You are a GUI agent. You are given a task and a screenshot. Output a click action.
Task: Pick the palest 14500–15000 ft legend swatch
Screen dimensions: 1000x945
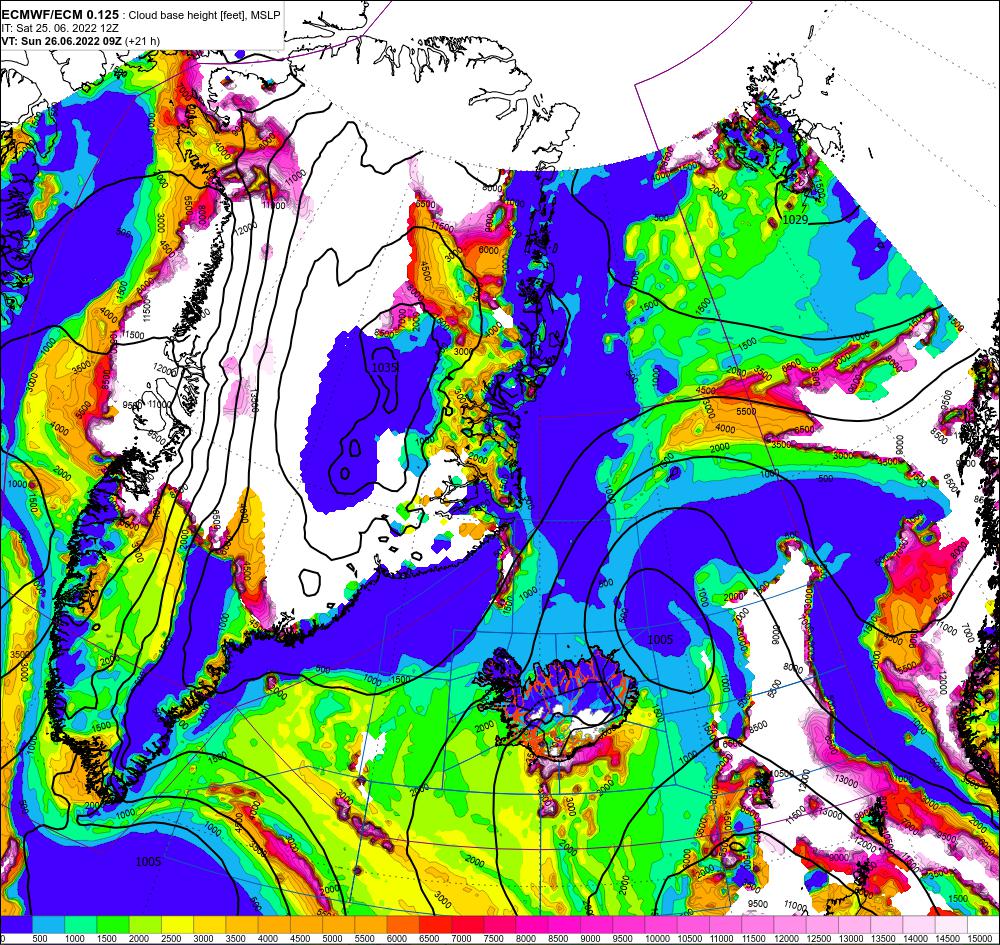click(x=952, y=925)
